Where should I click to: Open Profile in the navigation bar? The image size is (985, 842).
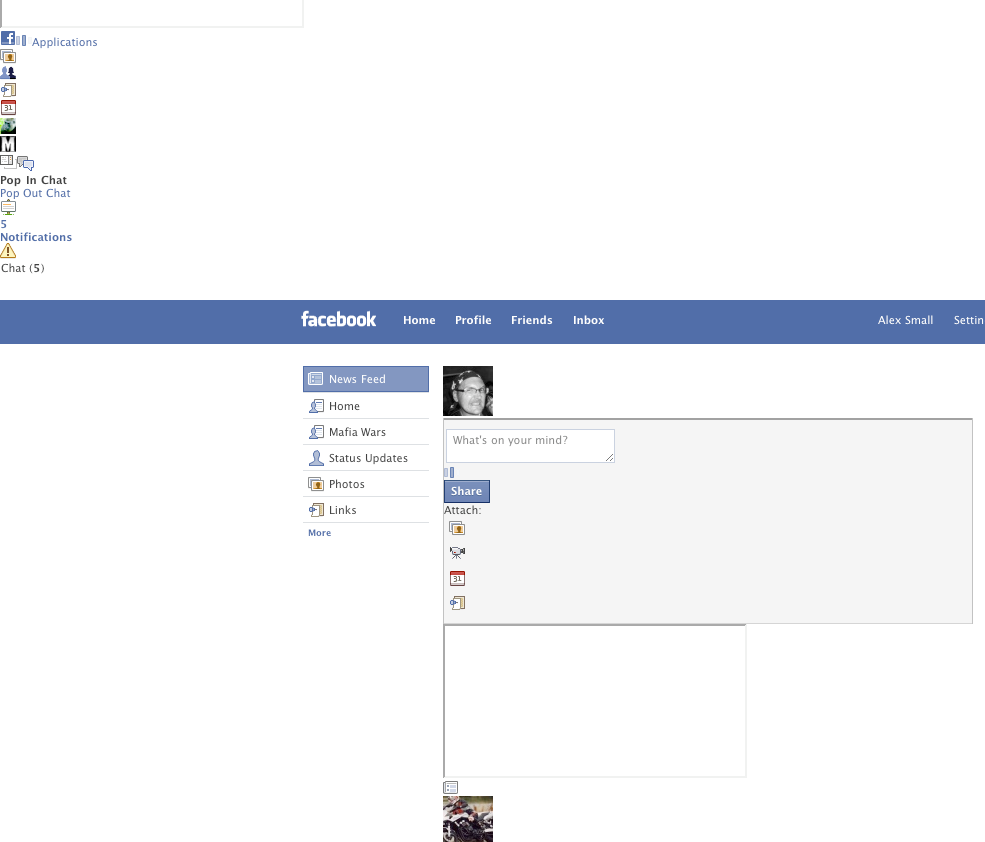[x=473, y=320]
